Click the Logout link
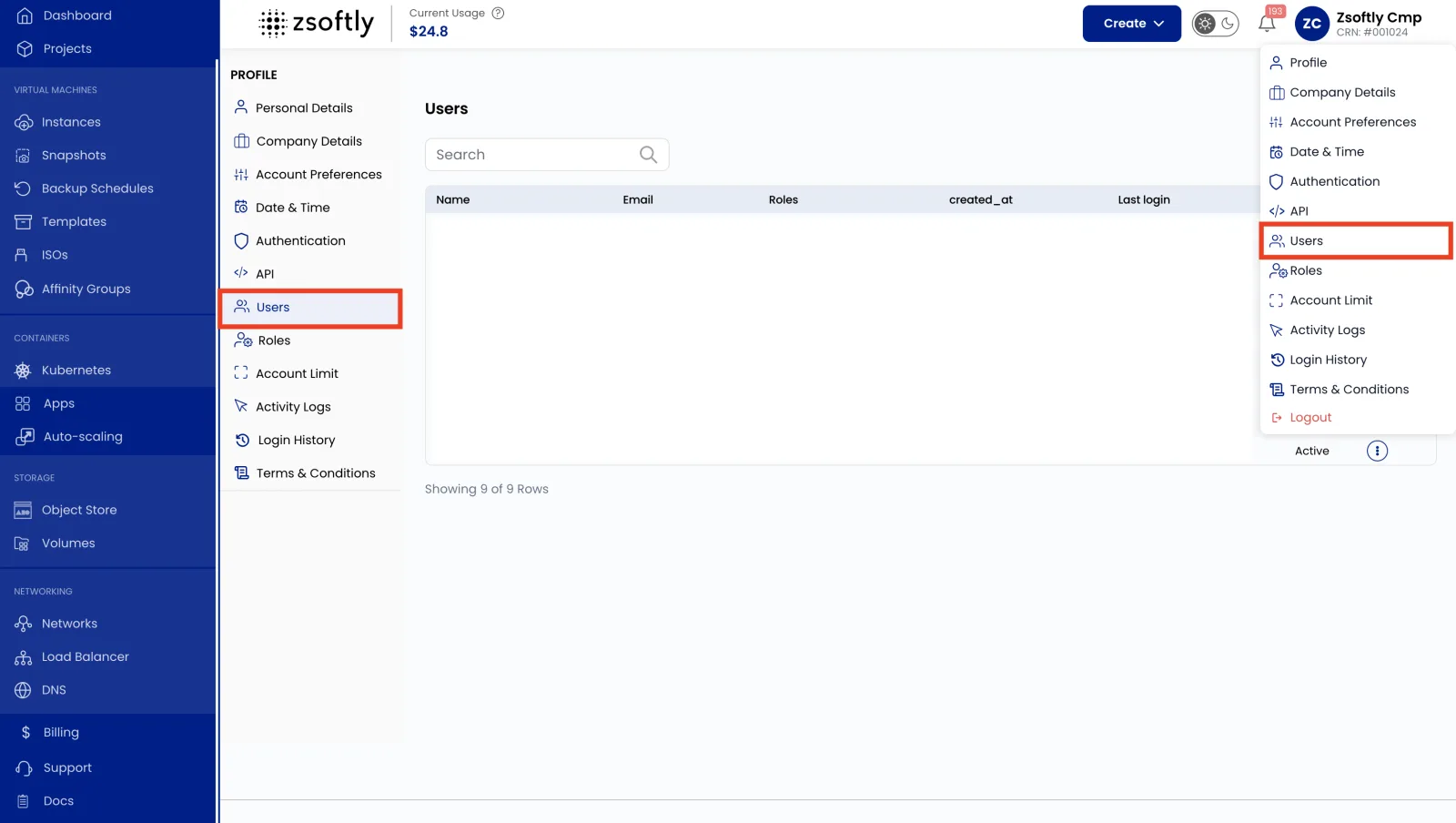The height and width of the screenshot is (823, 1456). pos(1309,418)
